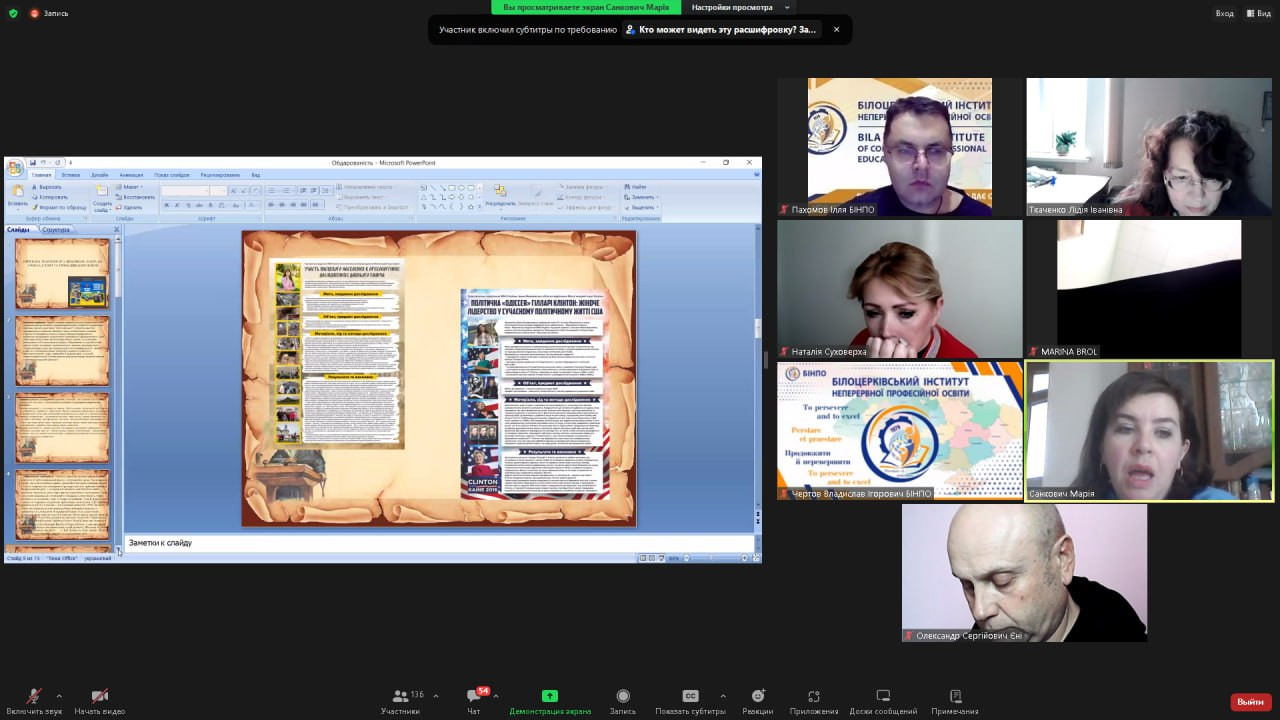
Task: Open the Вид view layout menu
Action: 1257,13
